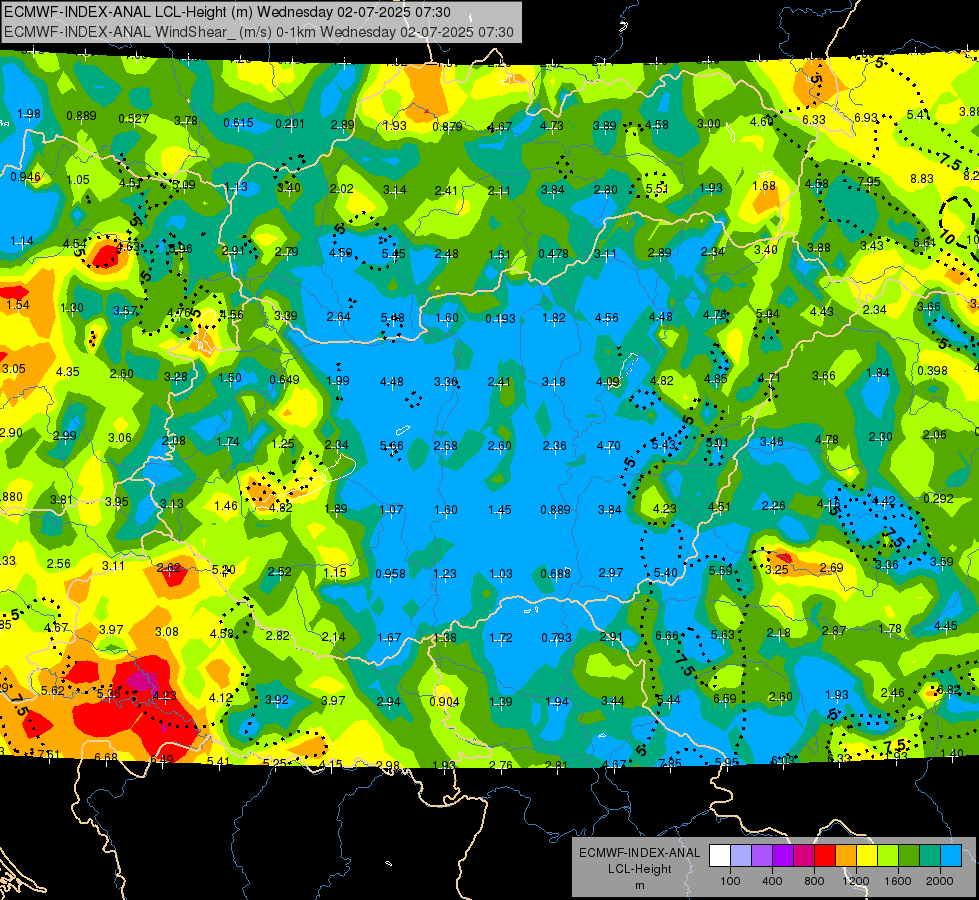
Task: Click the wind shear value 6.59
Action: [725, 698]
